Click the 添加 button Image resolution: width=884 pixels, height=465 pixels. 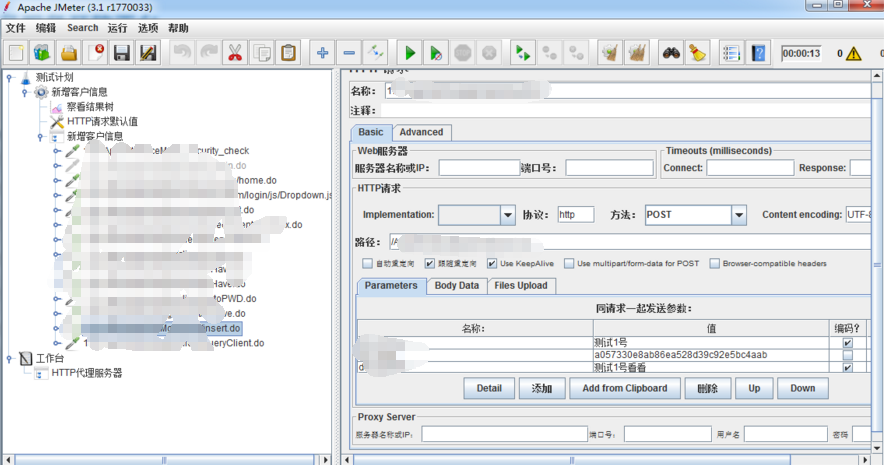tap(542, 388)
